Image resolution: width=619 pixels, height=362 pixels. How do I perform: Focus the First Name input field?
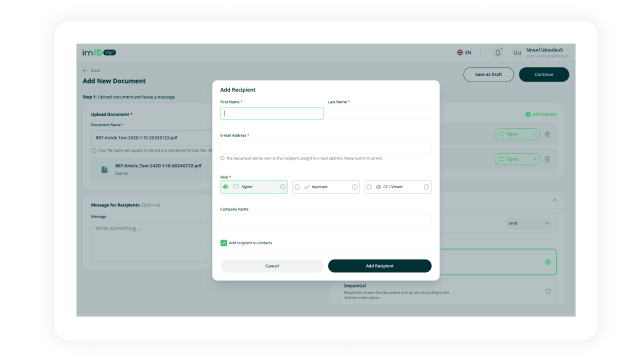[272, 114]
